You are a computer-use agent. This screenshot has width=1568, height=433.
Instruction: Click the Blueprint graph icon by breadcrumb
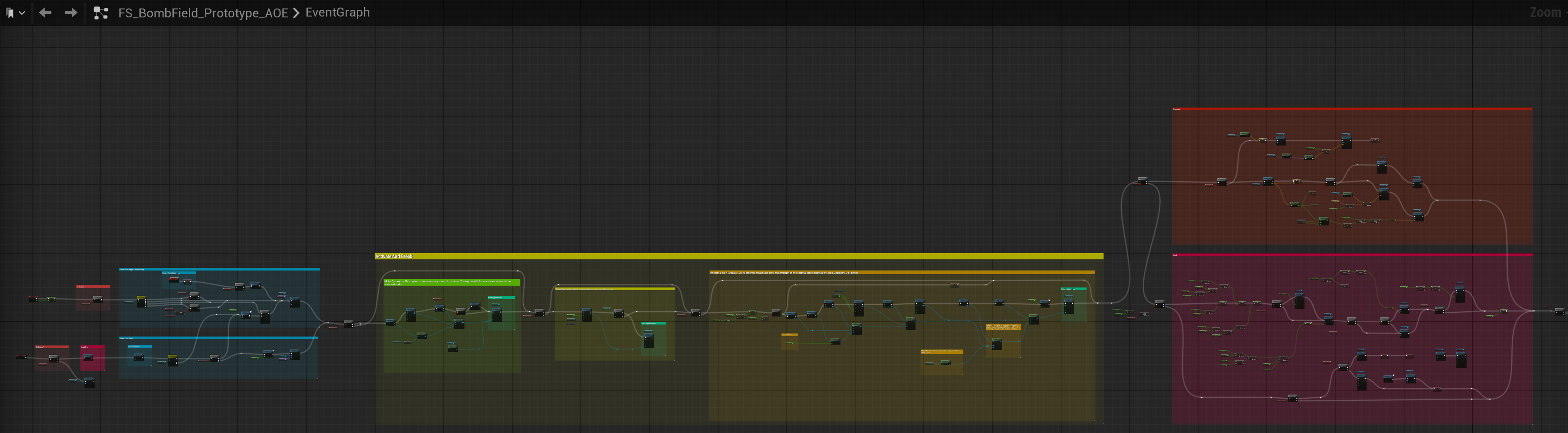[x=100, y=13]
